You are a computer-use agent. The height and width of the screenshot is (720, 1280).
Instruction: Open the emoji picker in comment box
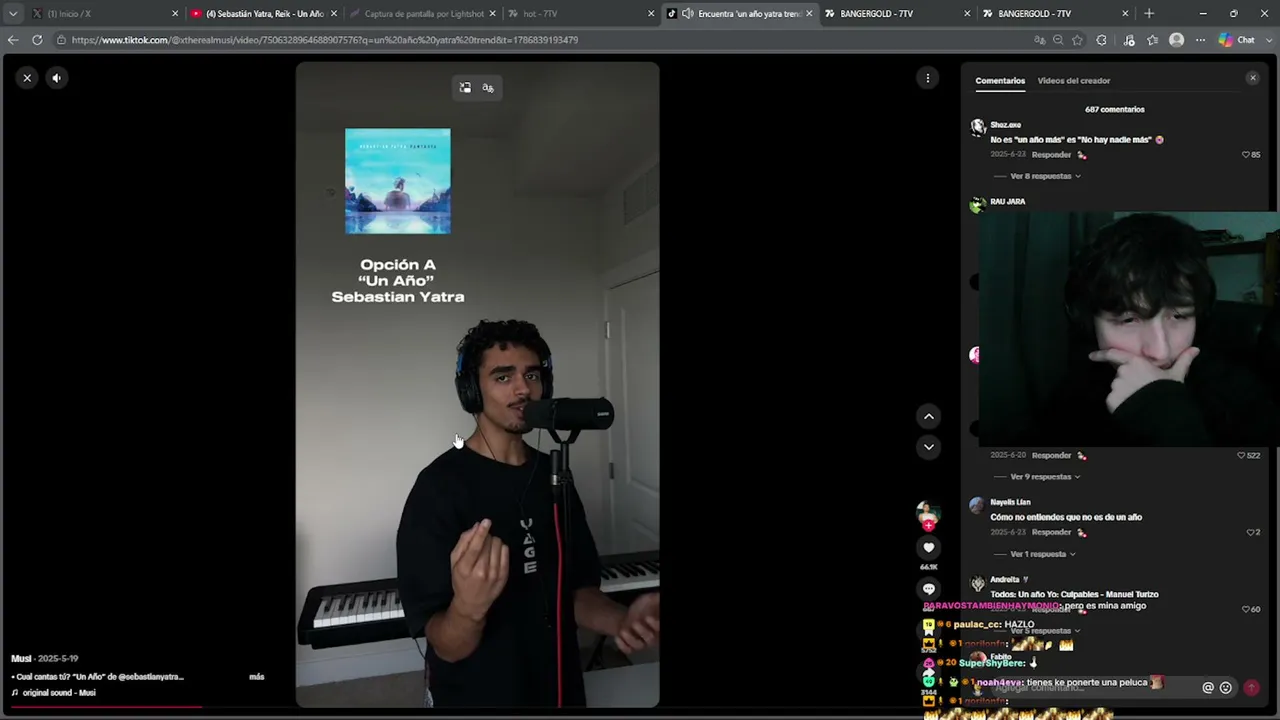pyautogui.click(x=1226, y=688)
